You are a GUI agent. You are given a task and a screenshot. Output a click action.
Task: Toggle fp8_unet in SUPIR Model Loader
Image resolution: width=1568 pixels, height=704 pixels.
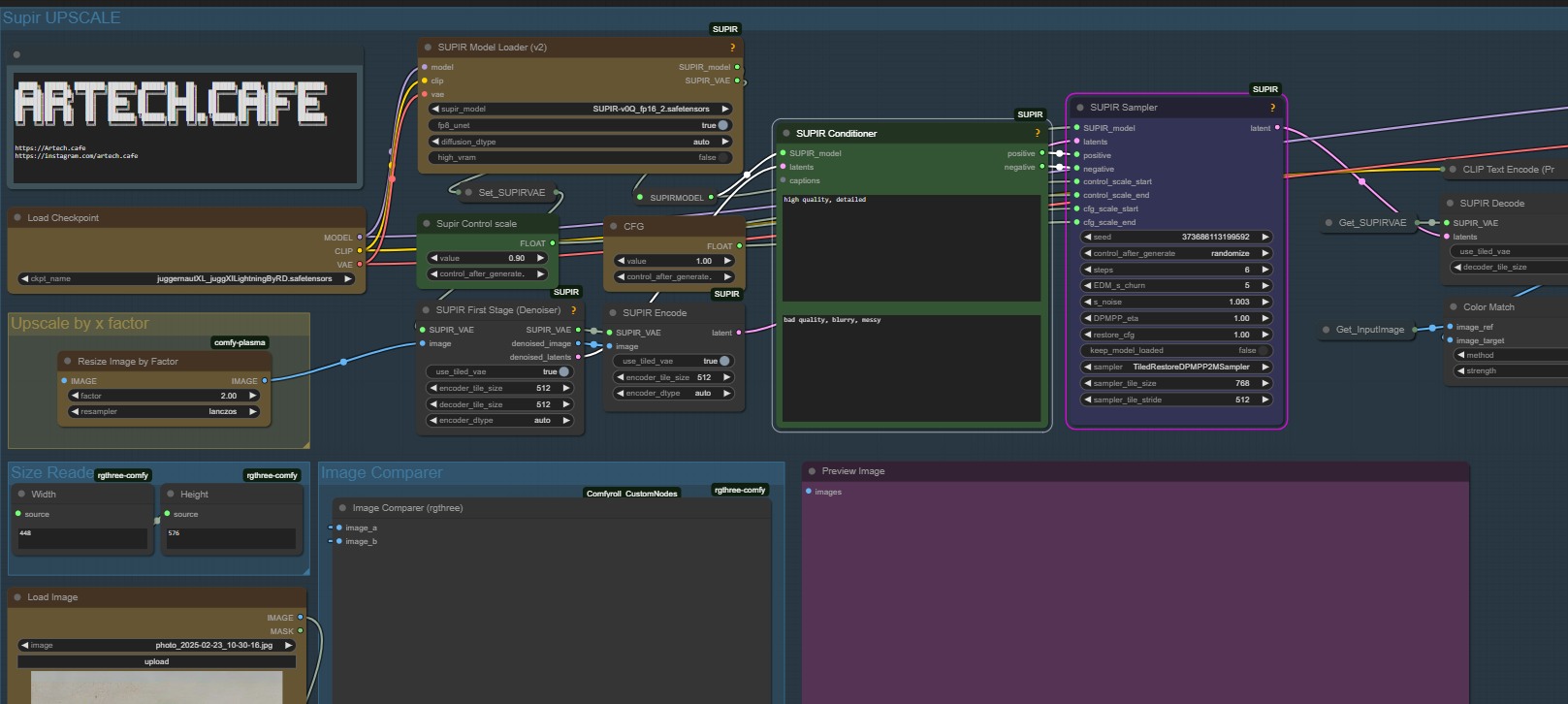click(x=722, y=125)
